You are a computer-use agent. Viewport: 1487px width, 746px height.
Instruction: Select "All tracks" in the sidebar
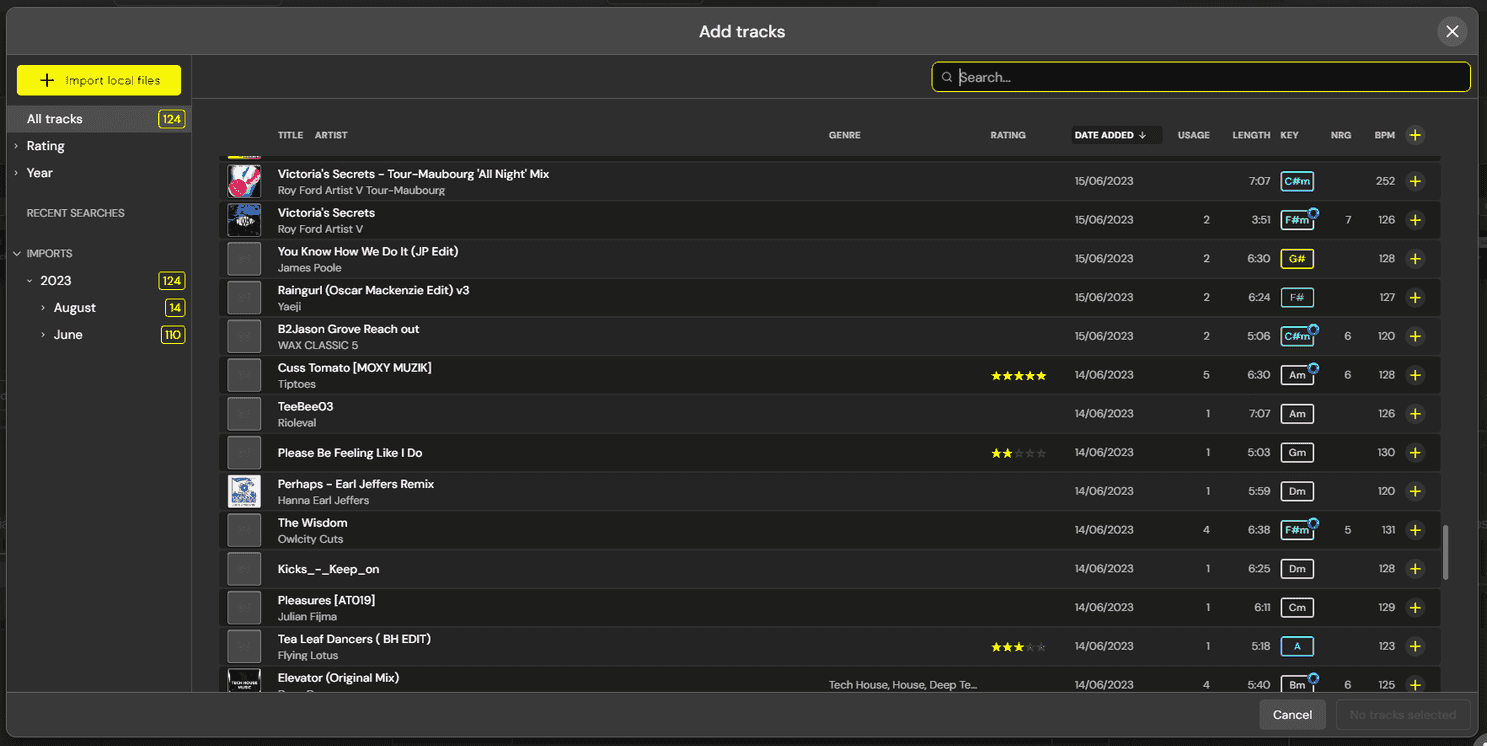54,118
